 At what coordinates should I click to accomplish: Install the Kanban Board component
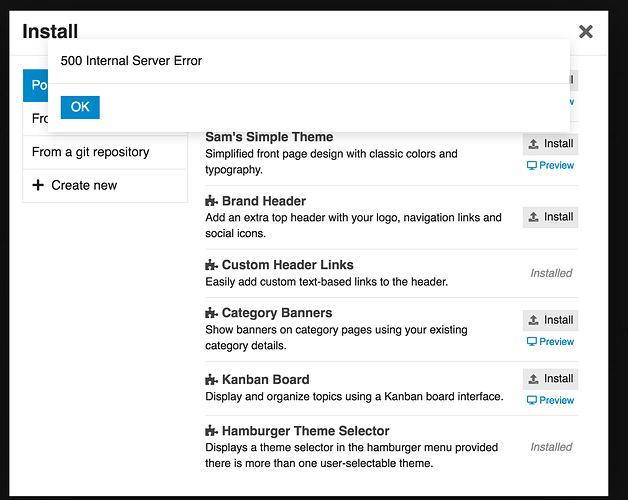(550, 379)
